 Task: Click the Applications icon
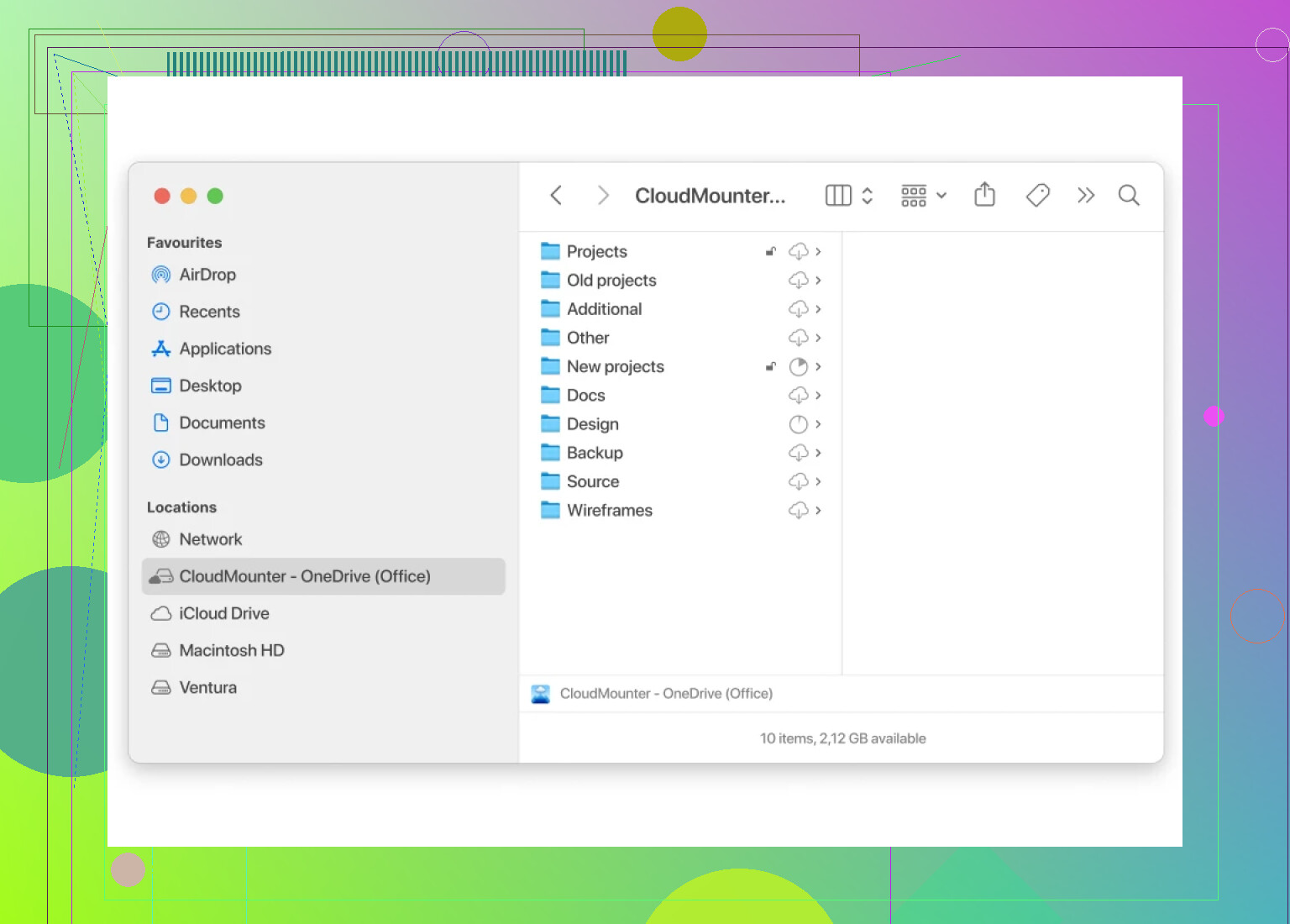click(160, 349)
